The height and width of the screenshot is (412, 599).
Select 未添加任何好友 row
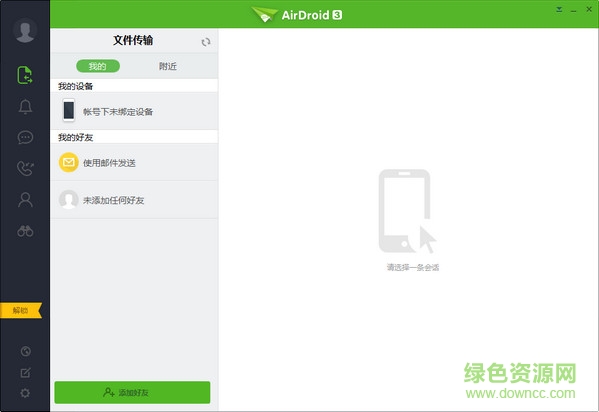point(134,200)
